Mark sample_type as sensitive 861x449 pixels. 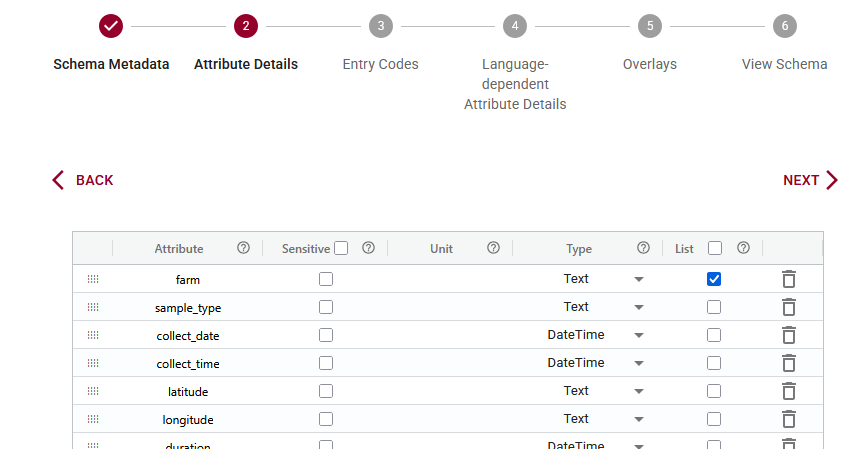(326, 307)
